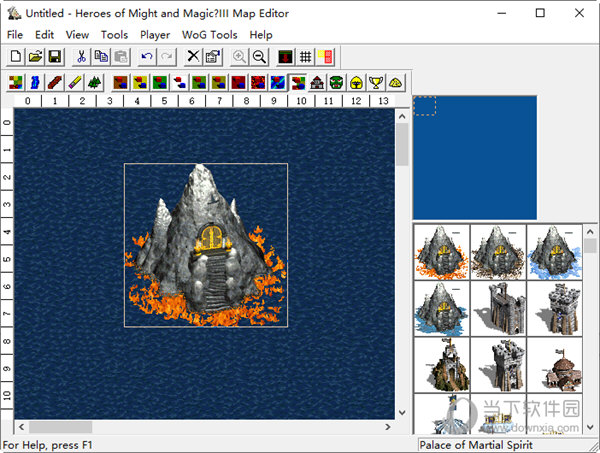This screenshot has width=600, height=453.
Task: Click the minimap view rectangle
Action: [425, 106]
